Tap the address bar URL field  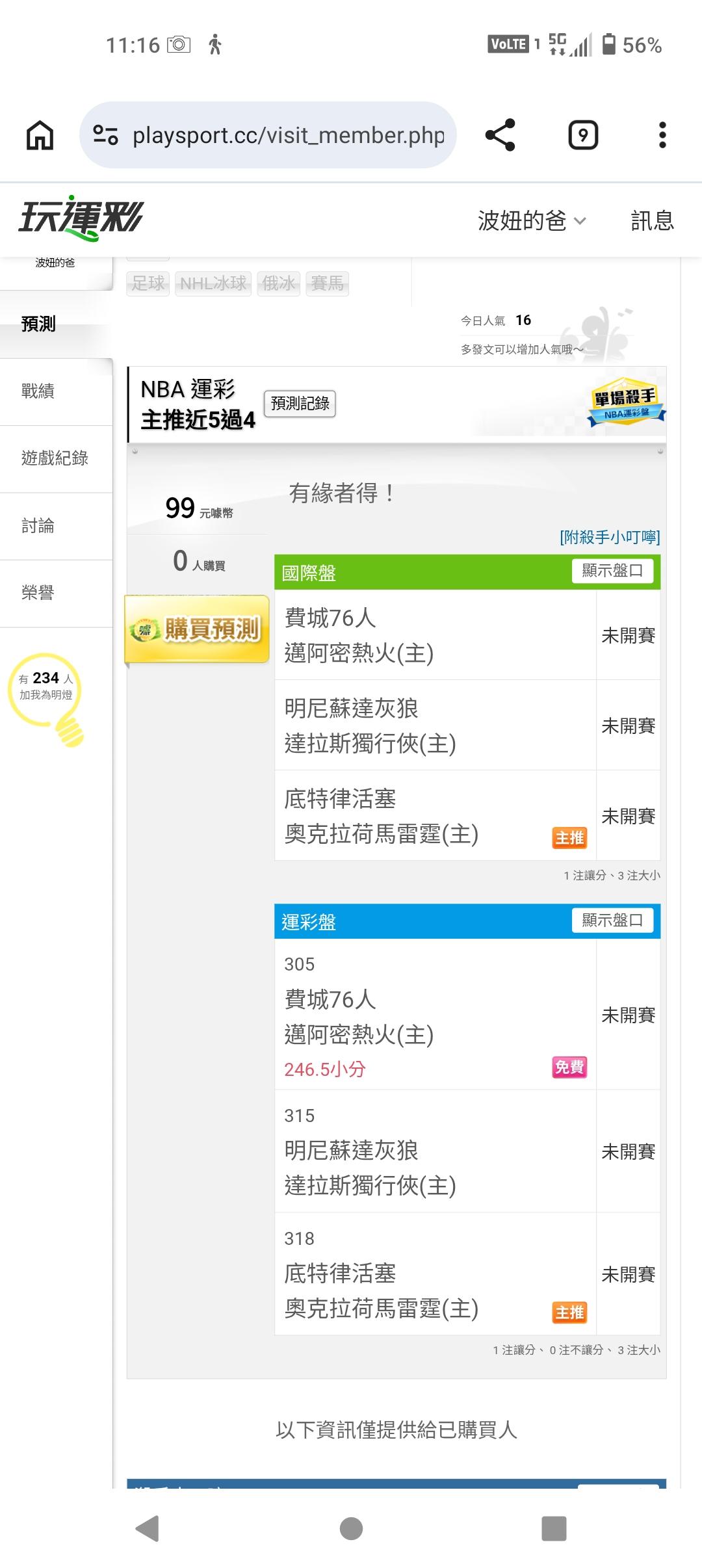[288, 135]
